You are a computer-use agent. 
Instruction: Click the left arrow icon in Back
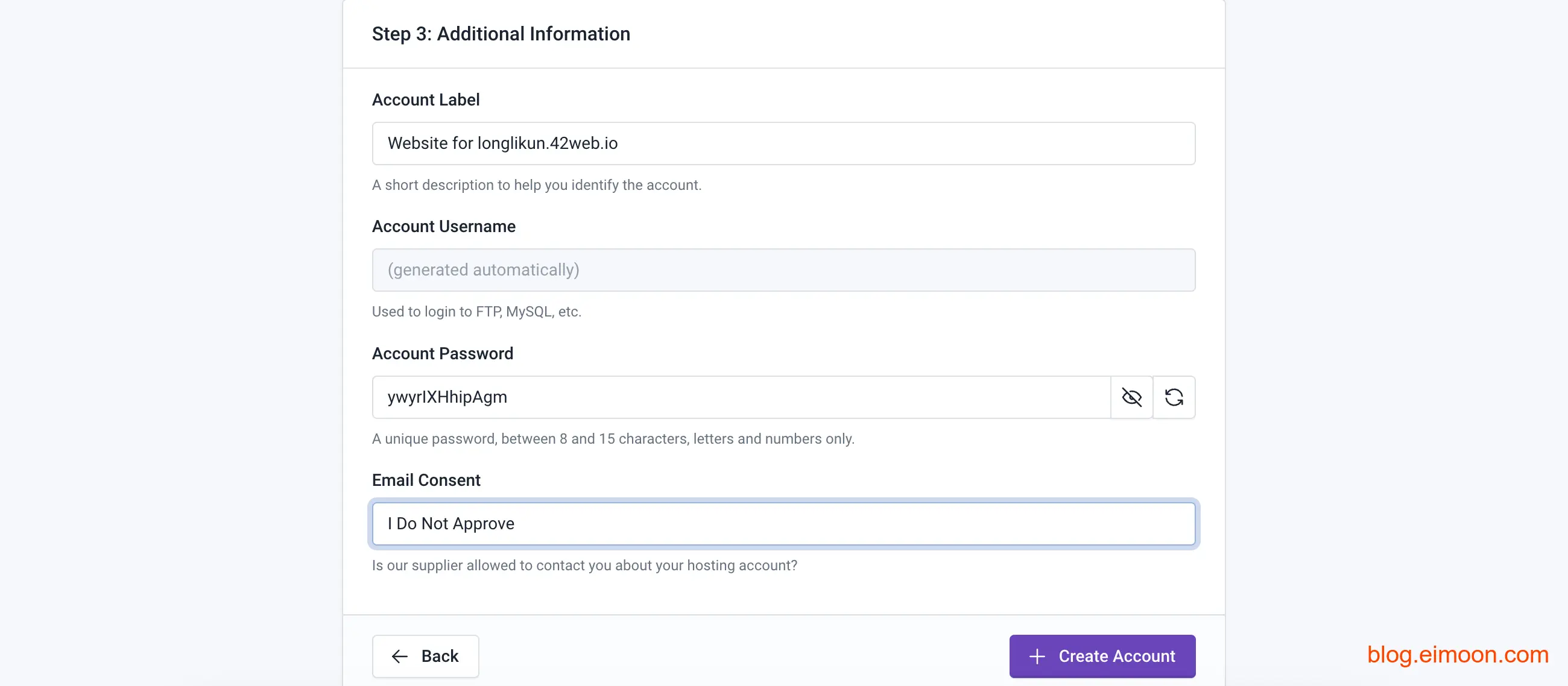click(399, 656)
